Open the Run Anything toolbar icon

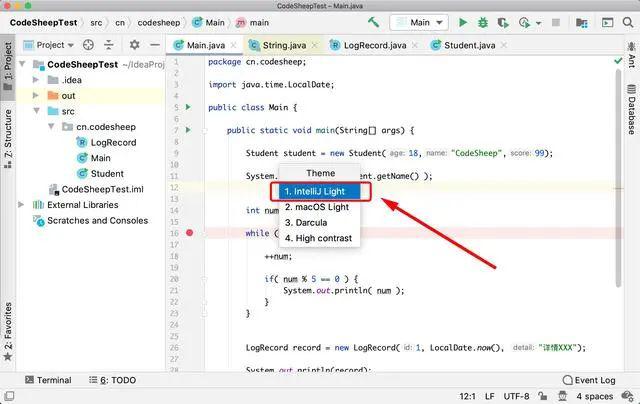(607, 22)
